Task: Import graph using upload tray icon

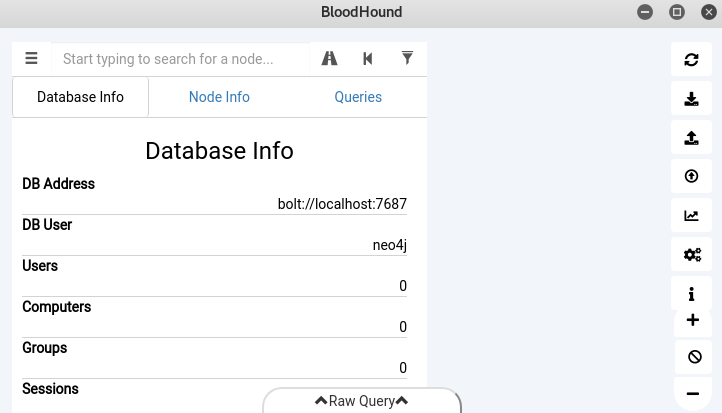Action: tap(691, 137)
